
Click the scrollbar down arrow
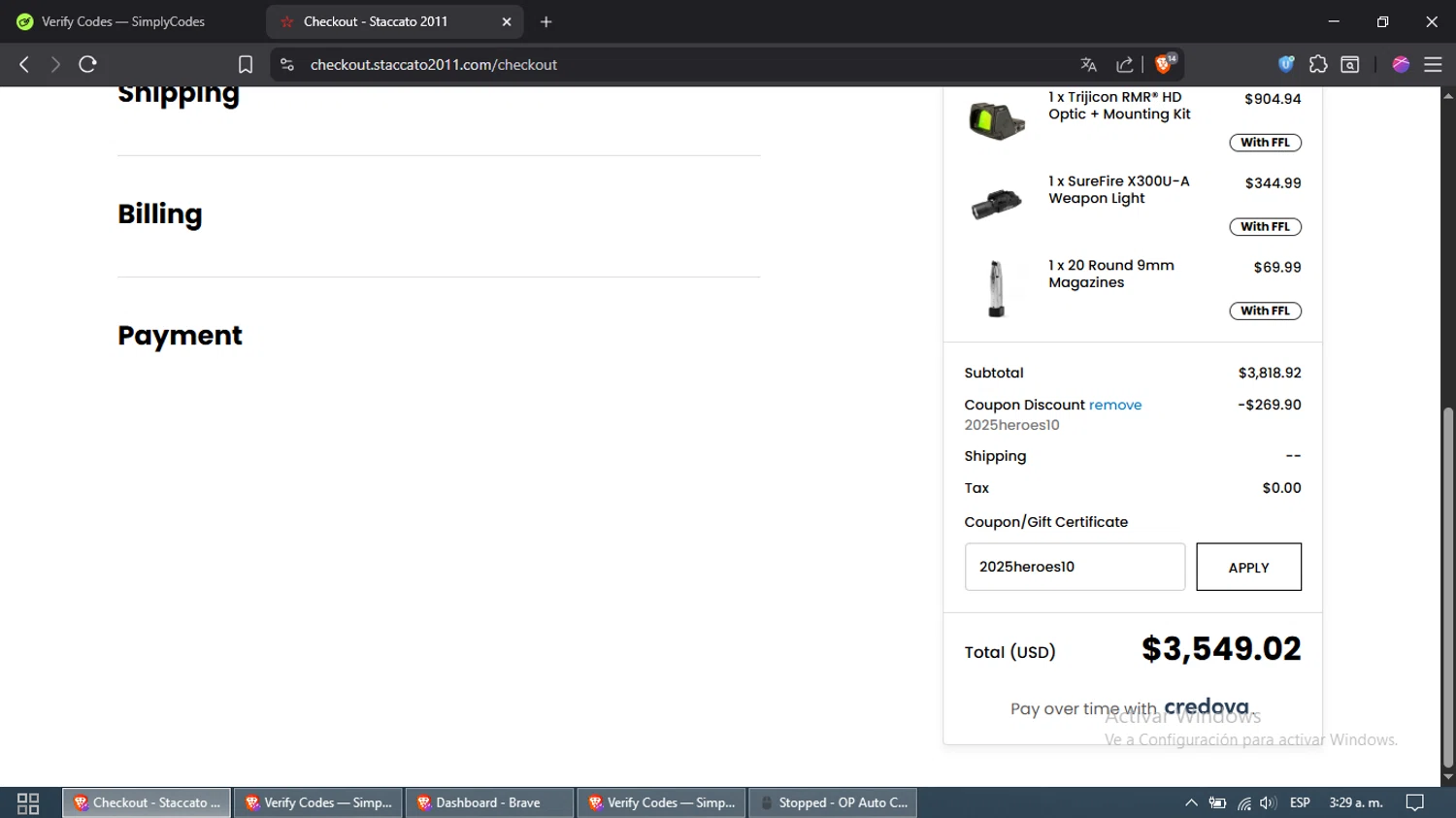[1448, 777]
